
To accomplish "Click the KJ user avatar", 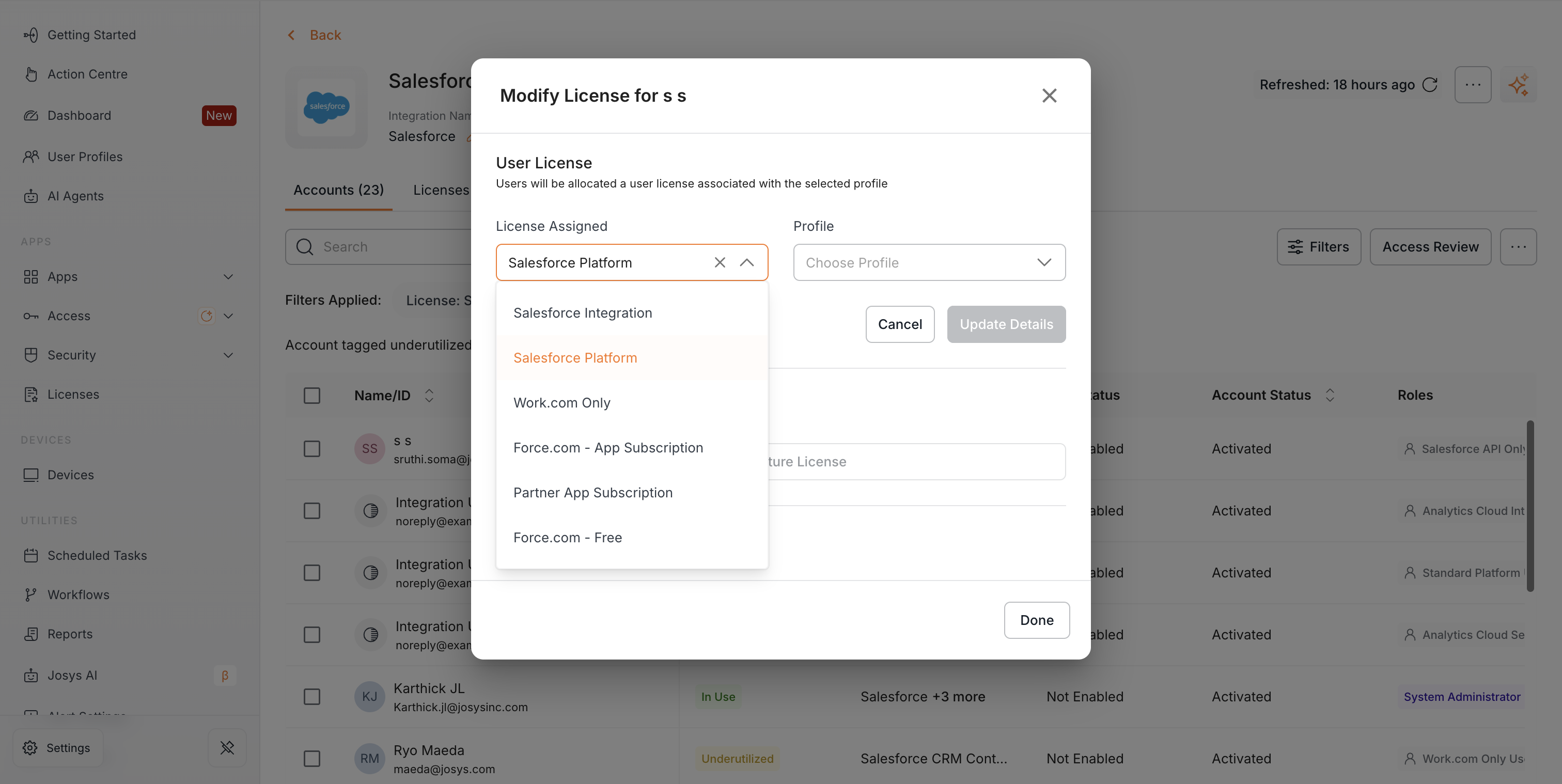I will pyautogui.click(x=369, y=697).
